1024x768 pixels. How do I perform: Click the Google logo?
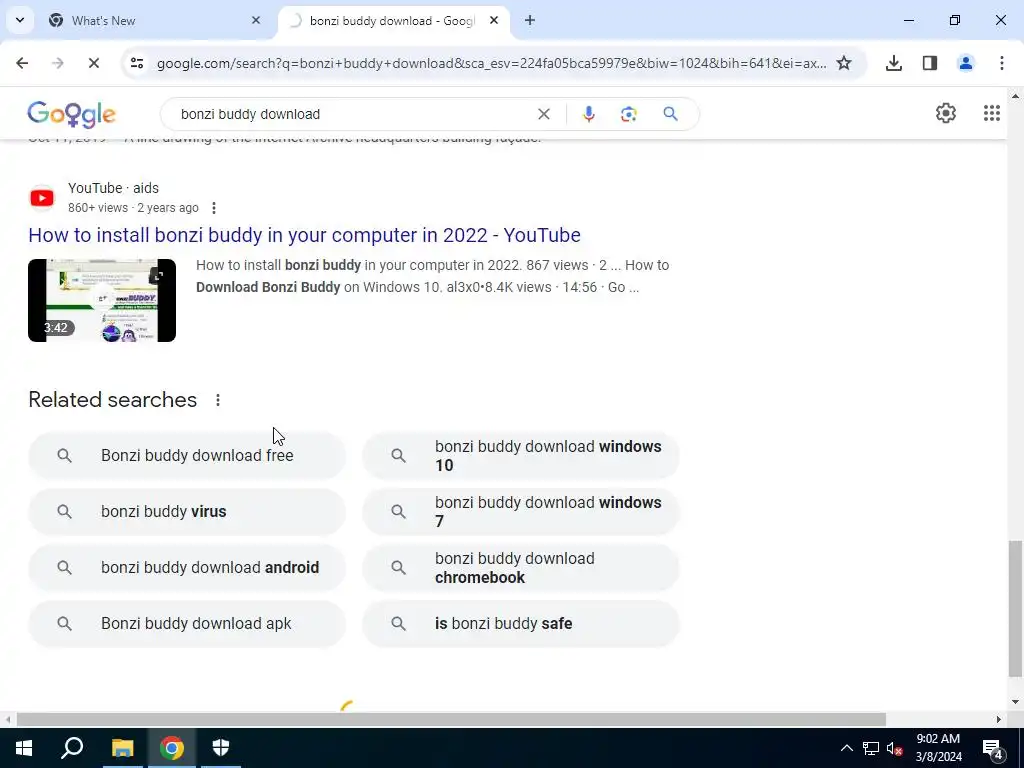[71, 114]
